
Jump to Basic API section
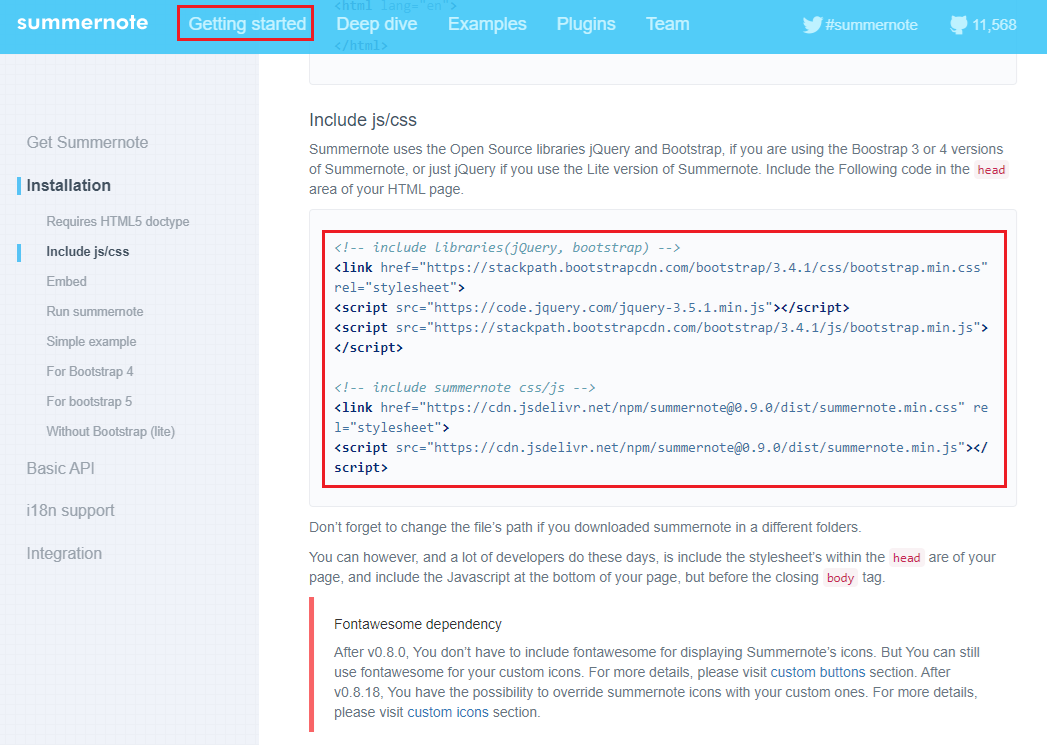61,469
